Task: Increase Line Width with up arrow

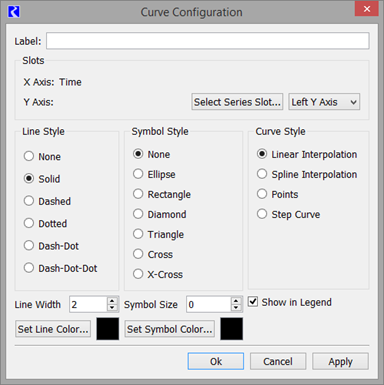Action: [112, 300]
